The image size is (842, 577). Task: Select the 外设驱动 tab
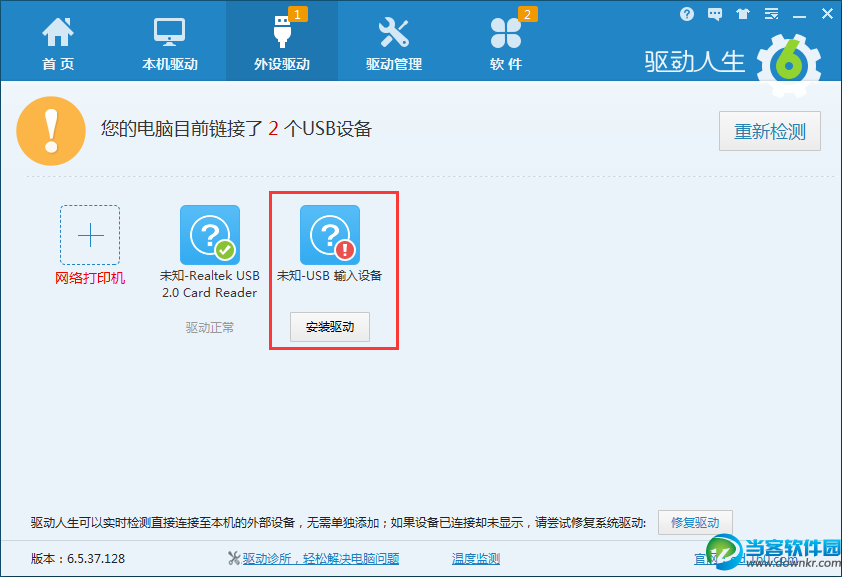coord(282,41)
